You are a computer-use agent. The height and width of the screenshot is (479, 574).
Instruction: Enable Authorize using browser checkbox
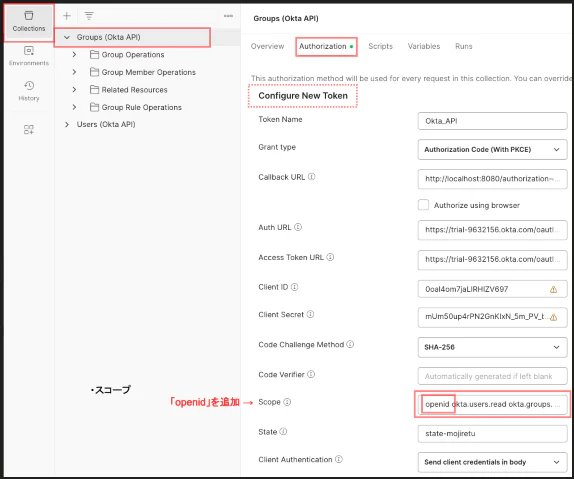423,205
